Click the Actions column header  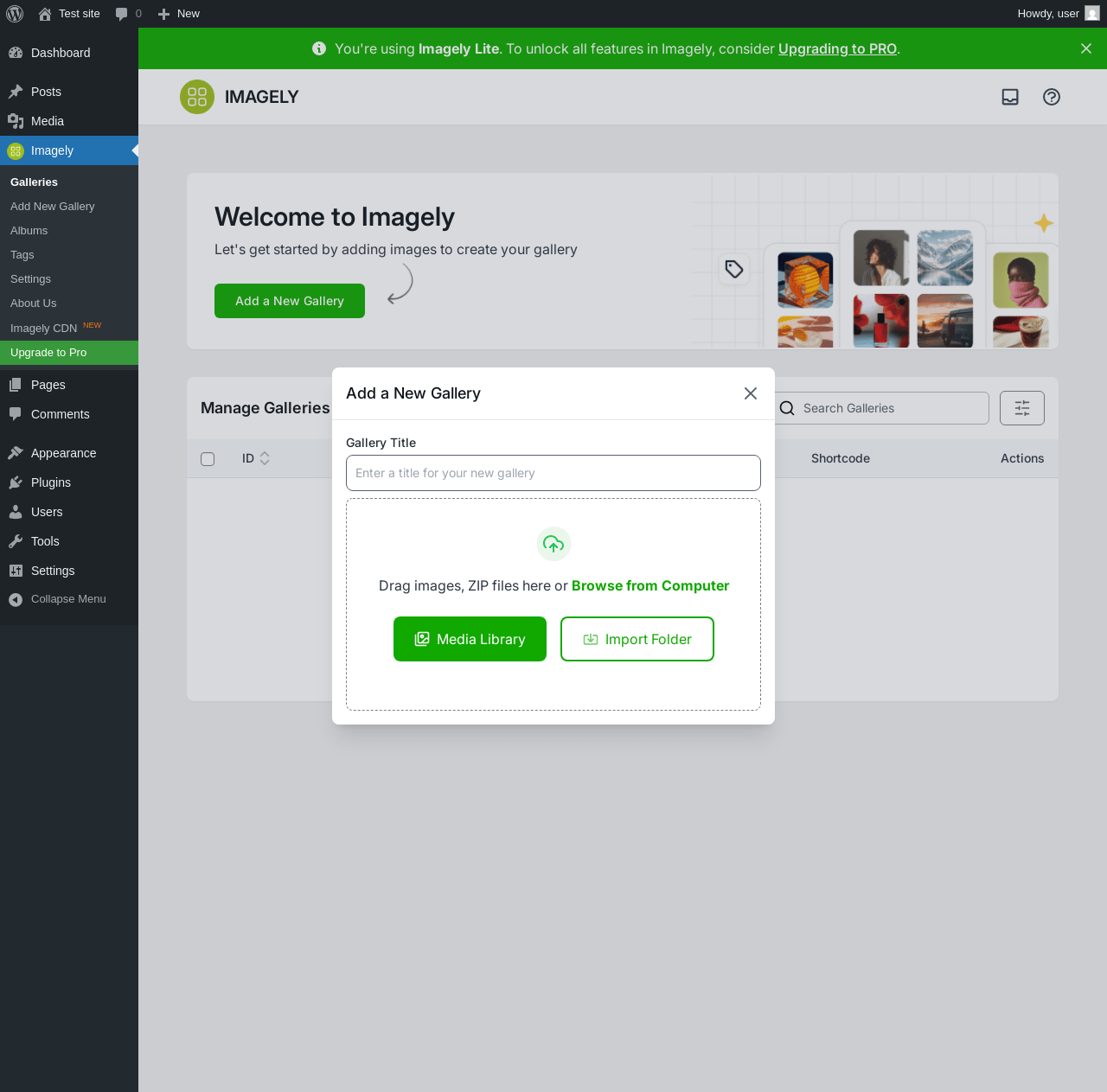pos(1022,458)
